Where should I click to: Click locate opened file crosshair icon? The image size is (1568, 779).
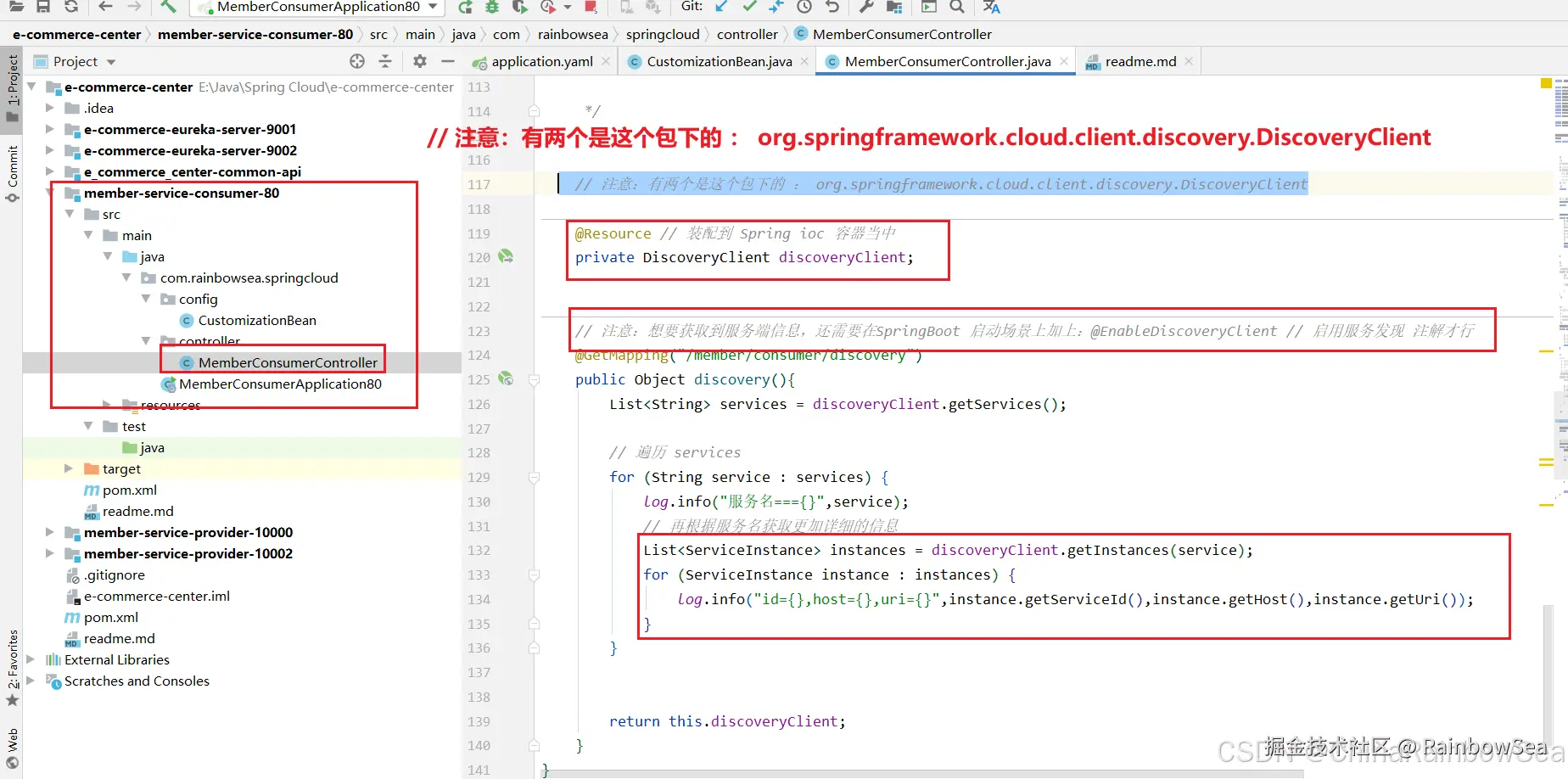(x=357, y=61)
